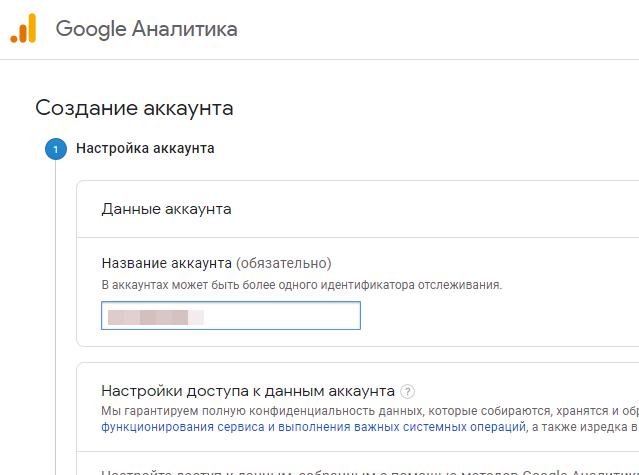
Task: Focus the Название аккаунта input field
Action: coord(231,317)
